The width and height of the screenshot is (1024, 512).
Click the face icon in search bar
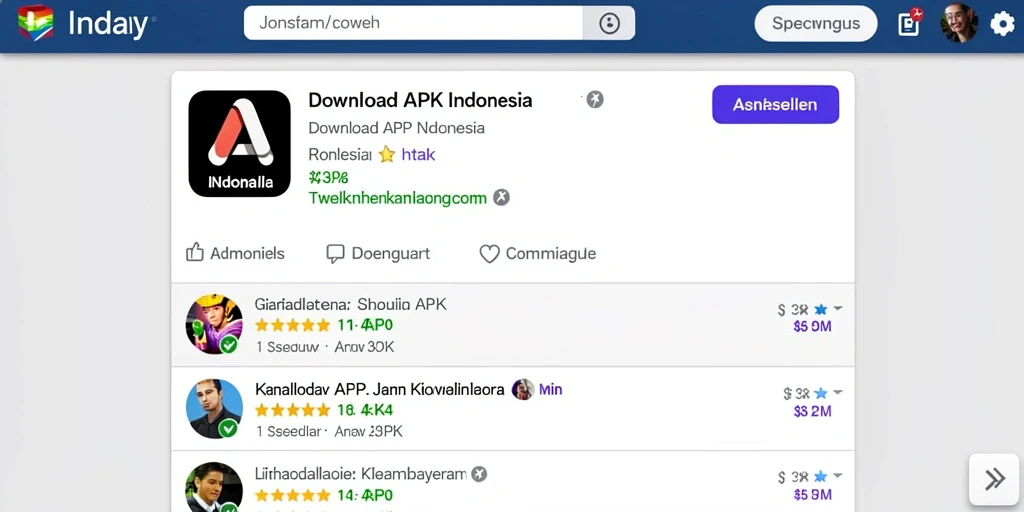pyautogui.click(x=609, y=24)
